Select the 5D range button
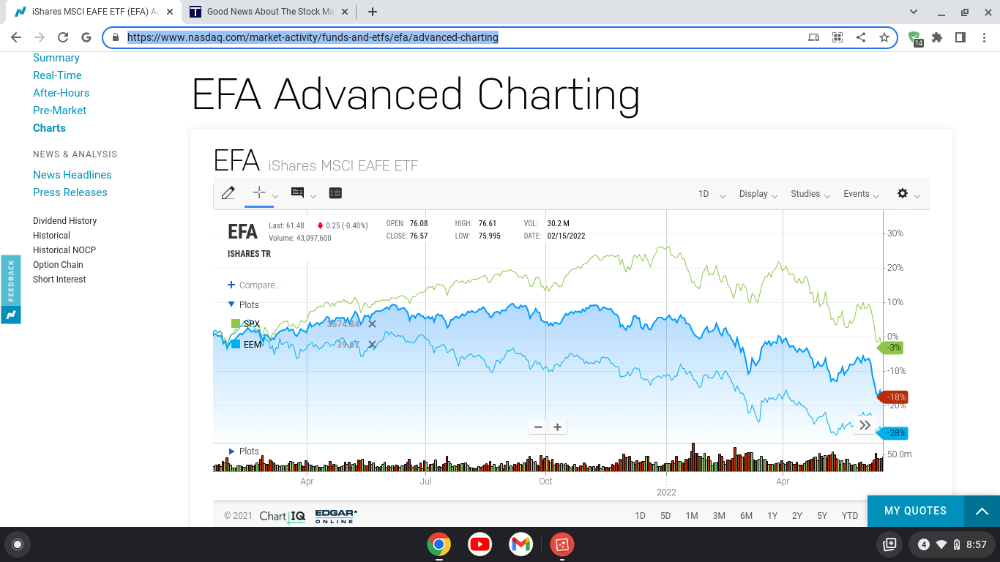Screen dimensions: 1000x562 [x=665, y=515]
